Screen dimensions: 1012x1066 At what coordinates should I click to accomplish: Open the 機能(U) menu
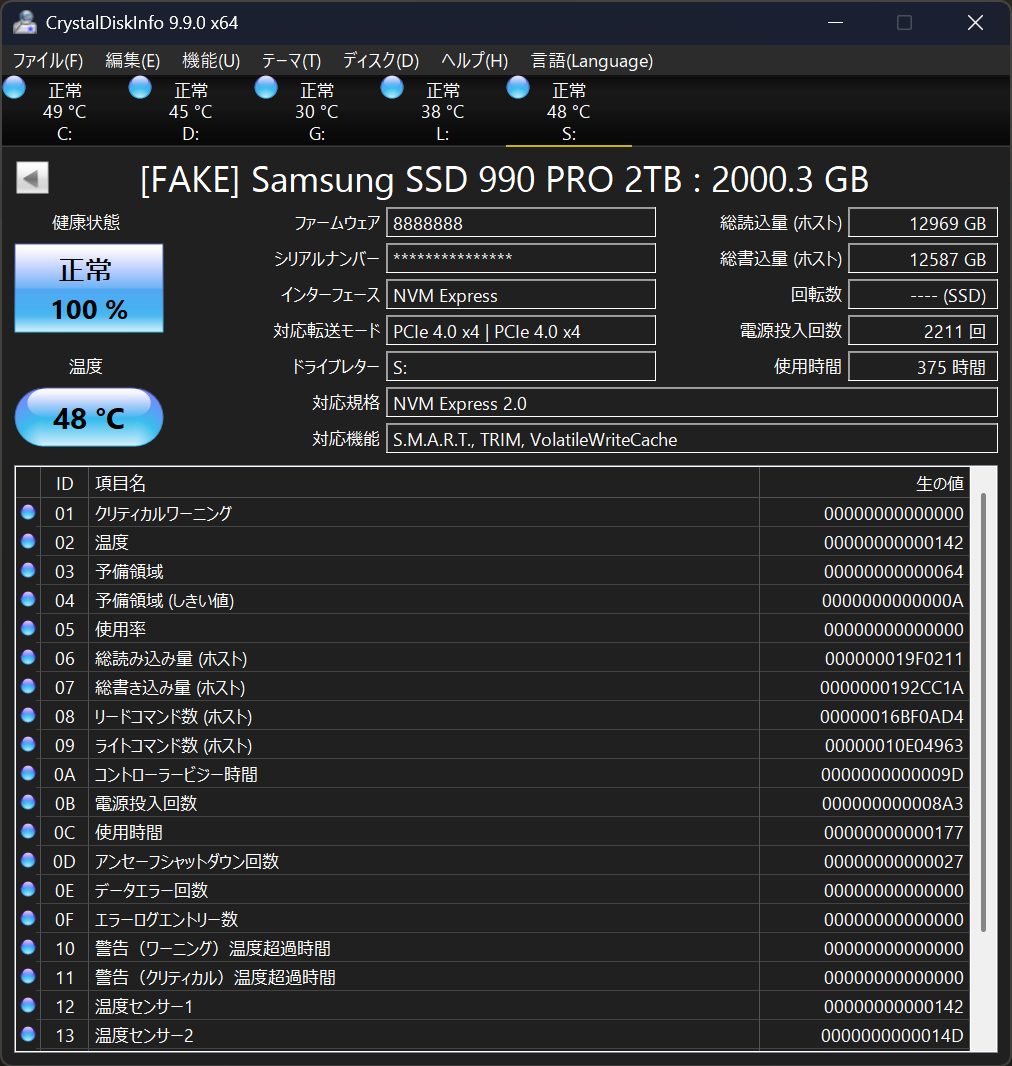point(211,61)
